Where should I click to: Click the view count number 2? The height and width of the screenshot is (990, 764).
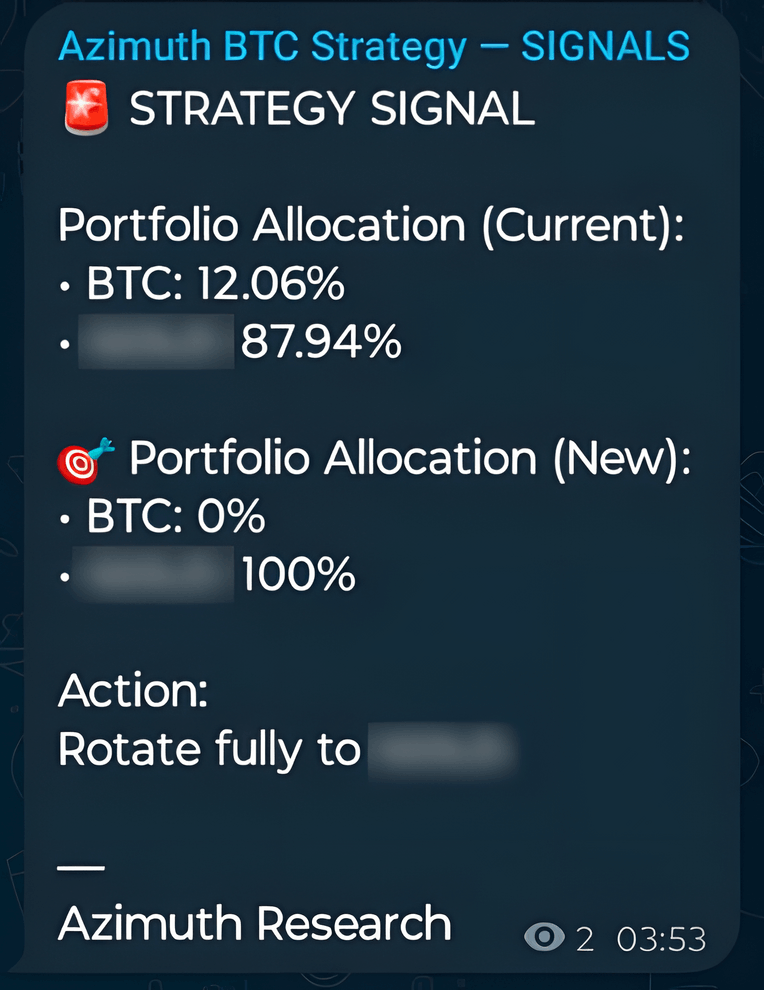[x=585, y=939]
